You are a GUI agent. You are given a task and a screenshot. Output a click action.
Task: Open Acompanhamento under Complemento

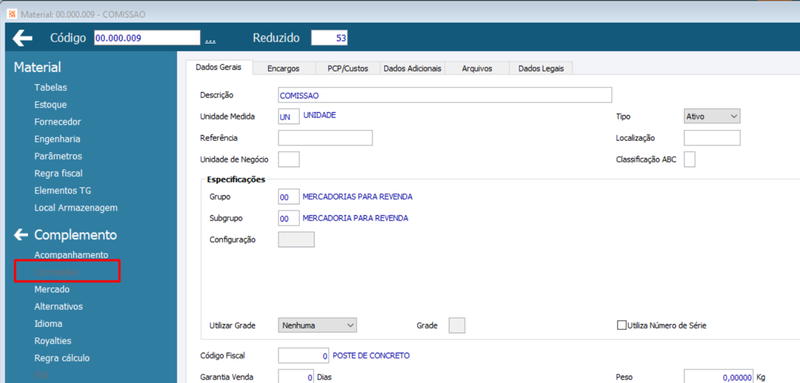click(71, 254)
